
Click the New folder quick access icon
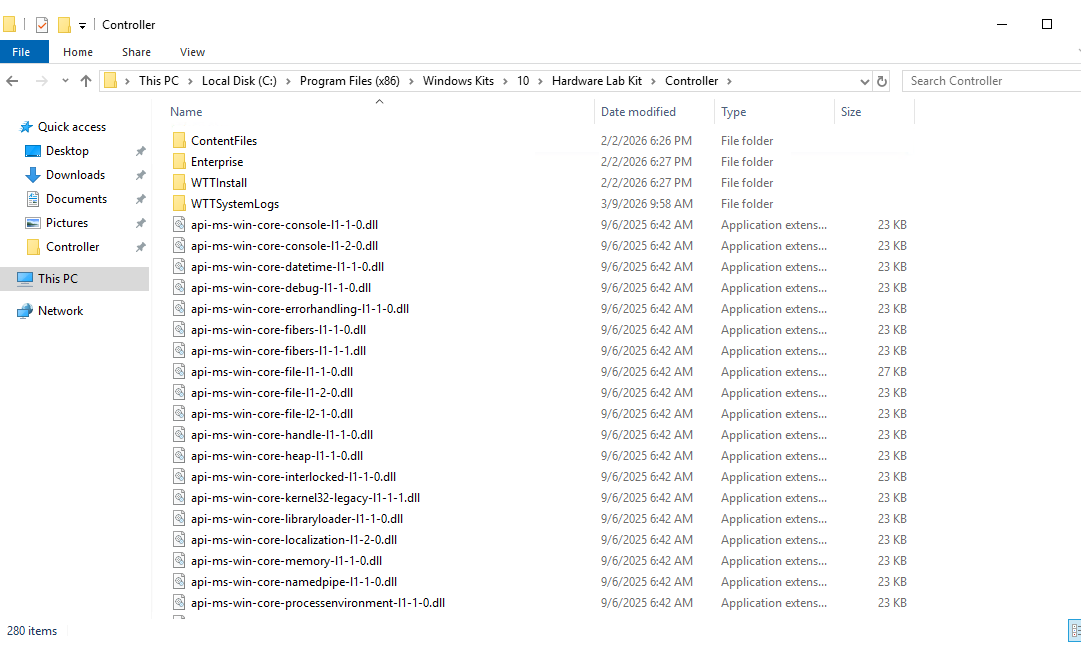tap(64, 25)
